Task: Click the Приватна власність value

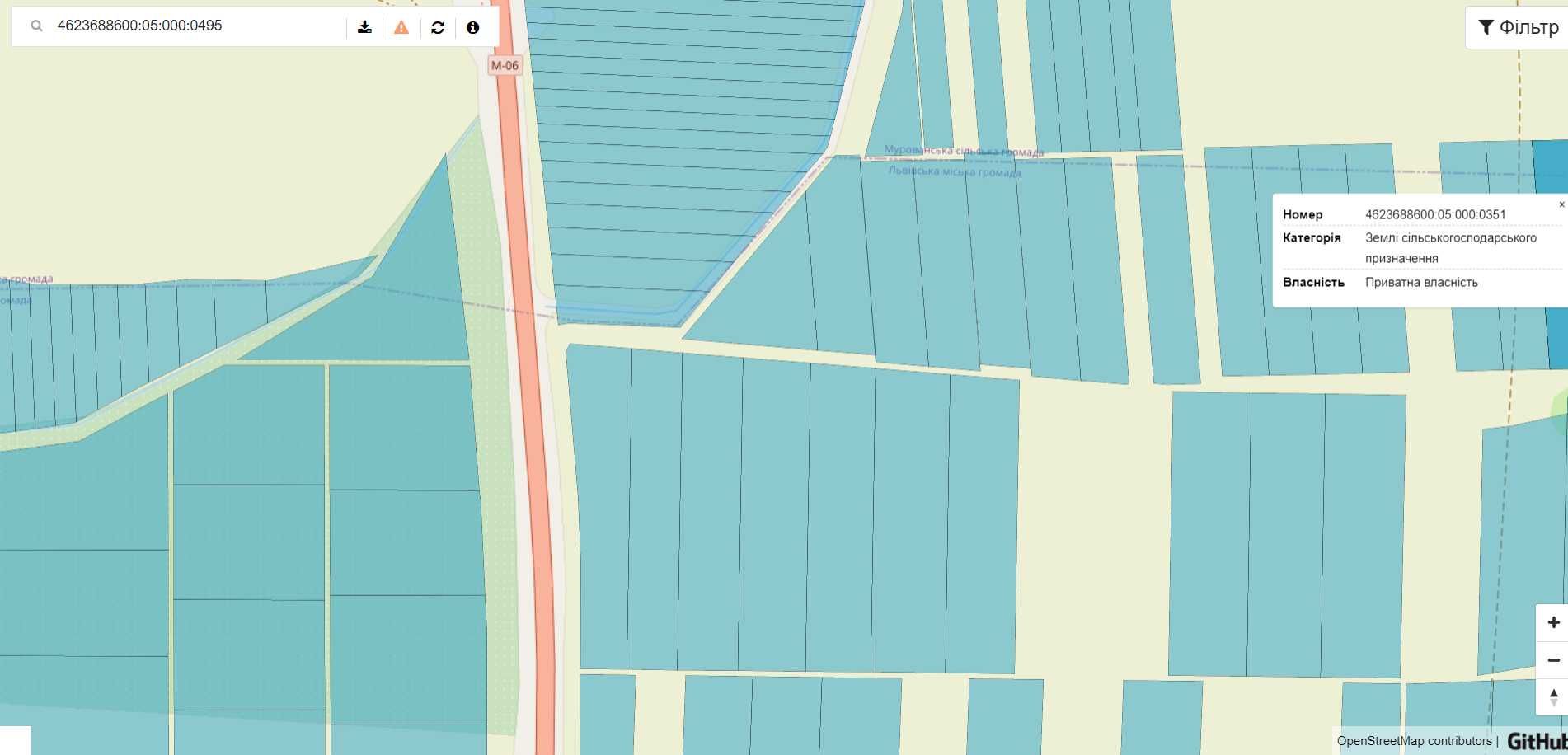Action: [1421, 282]
